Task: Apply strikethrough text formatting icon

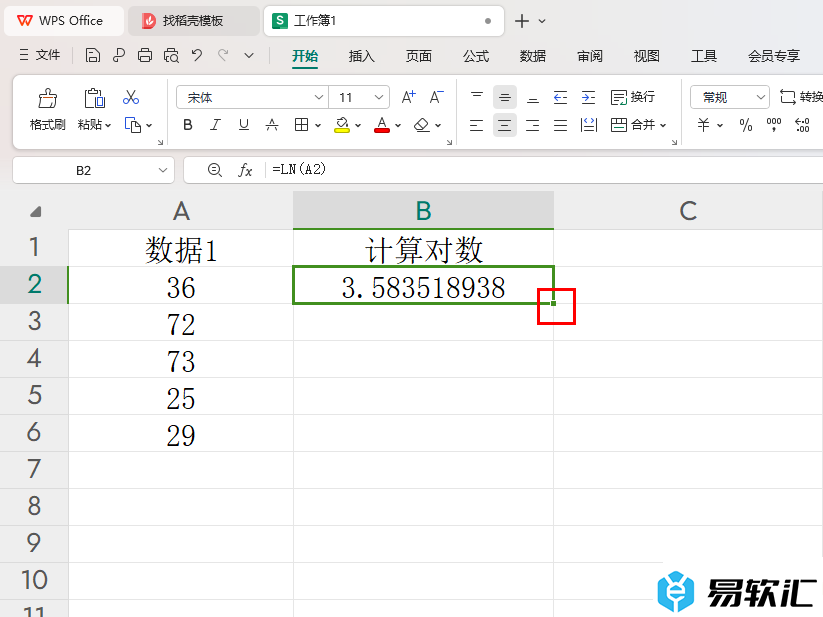Action: tap(272, 125)
